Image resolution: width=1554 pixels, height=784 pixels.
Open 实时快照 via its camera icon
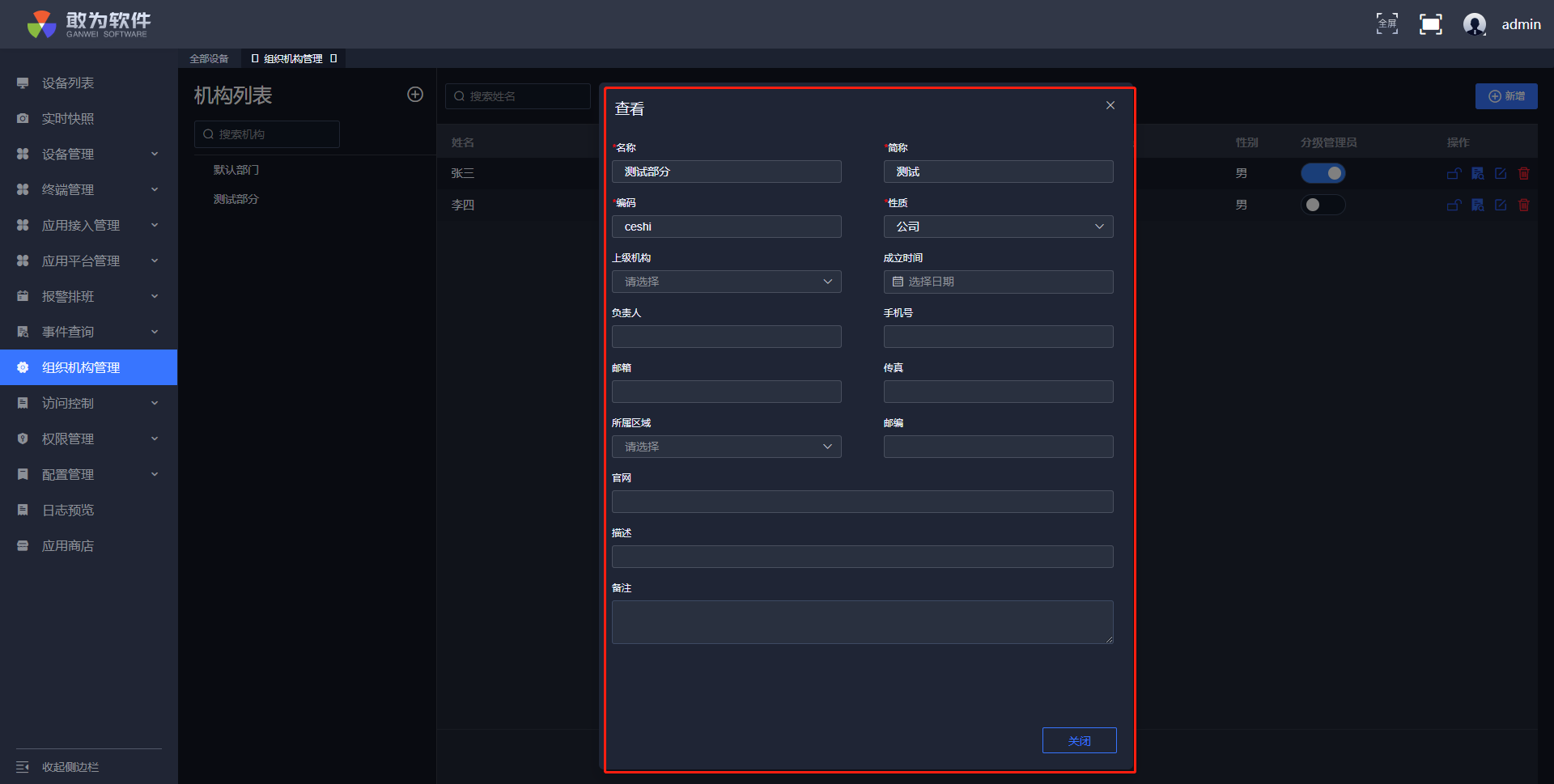23,119
